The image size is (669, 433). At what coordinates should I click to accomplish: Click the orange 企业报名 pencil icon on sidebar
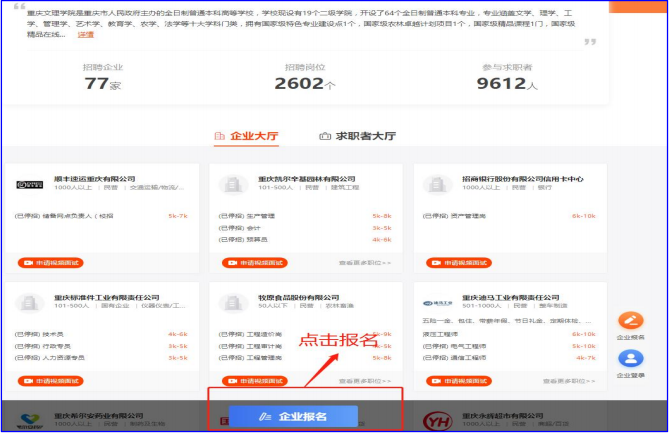point(630,321)
